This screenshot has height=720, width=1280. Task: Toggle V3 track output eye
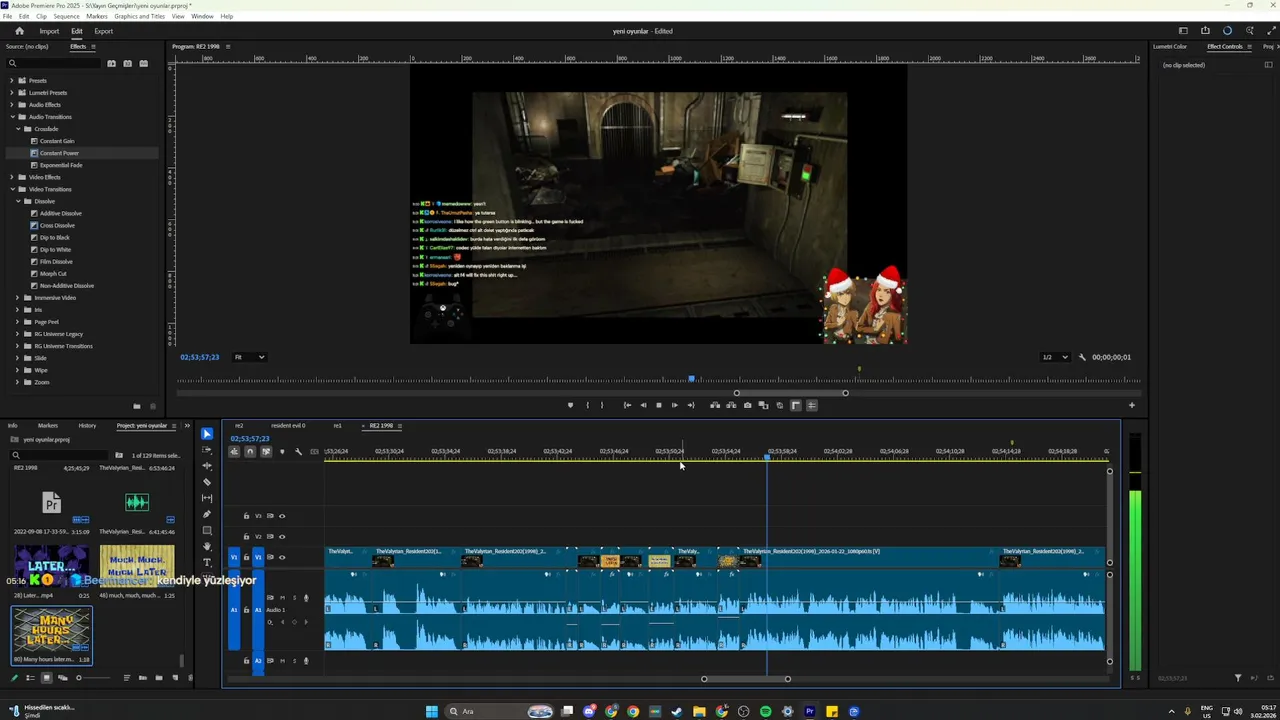[282, 516]
